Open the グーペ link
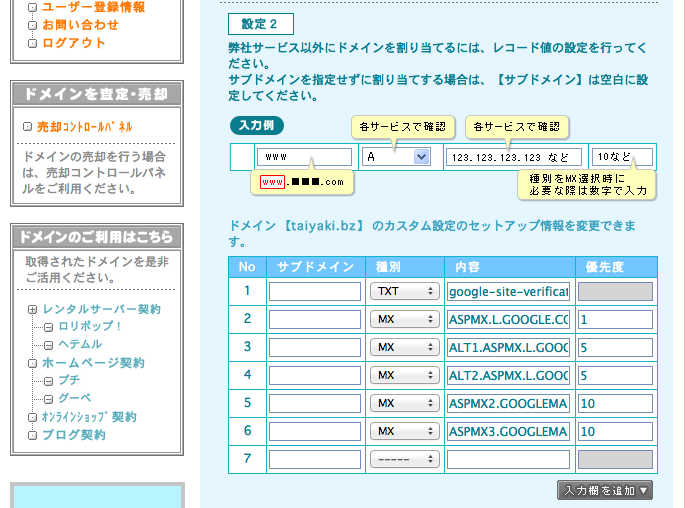Image resolution: width=685 pixels, height=508 pixels. tap(75, 398)
